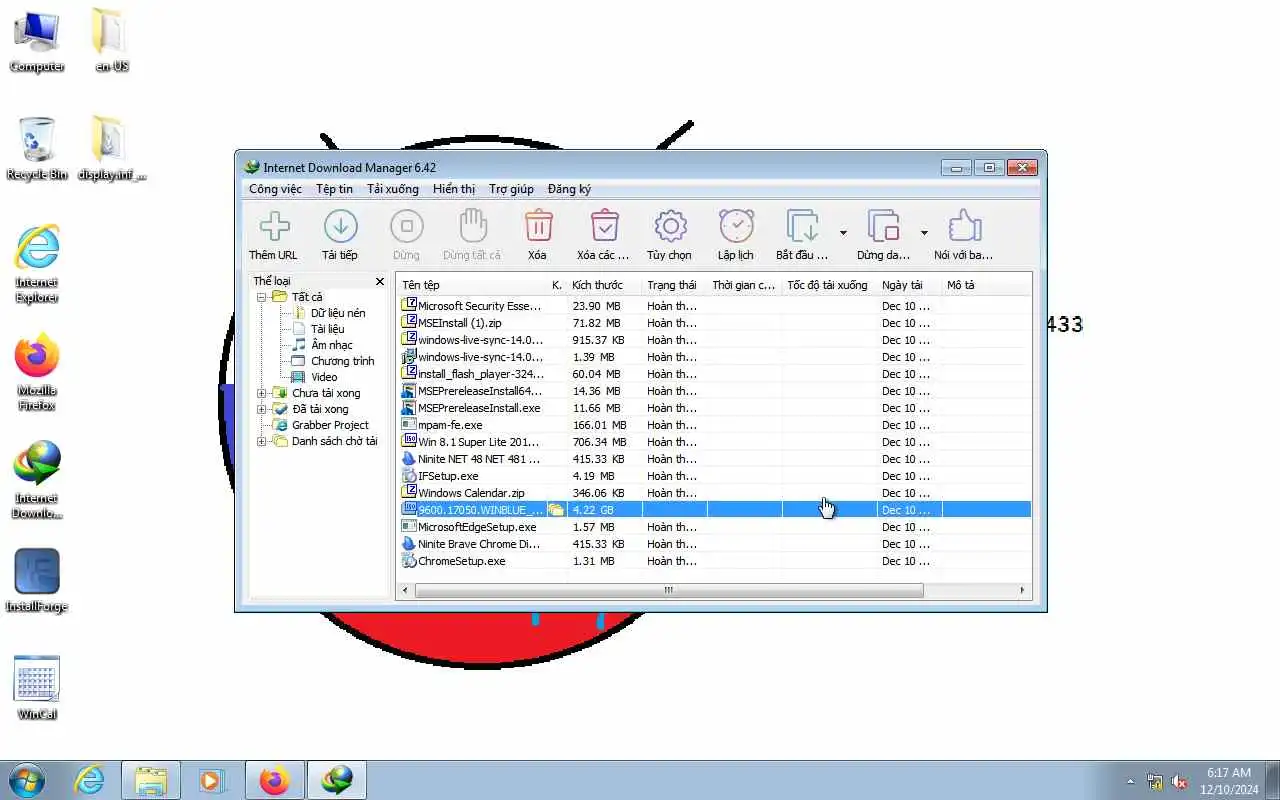
Task: Select MSEInstall (1).zip row
Action: click(715, 323)
